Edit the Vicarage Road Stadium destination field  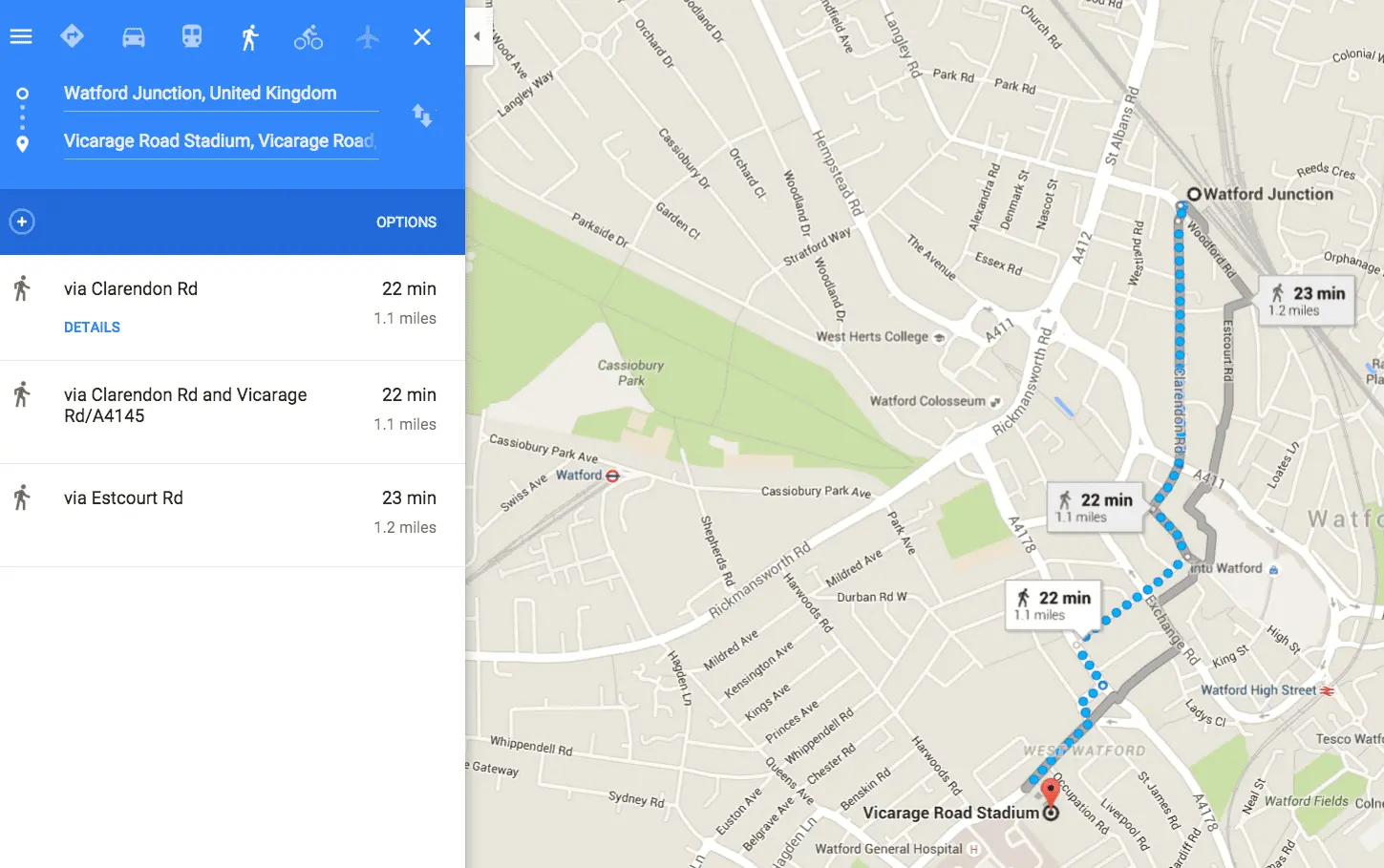coord(221,141)
